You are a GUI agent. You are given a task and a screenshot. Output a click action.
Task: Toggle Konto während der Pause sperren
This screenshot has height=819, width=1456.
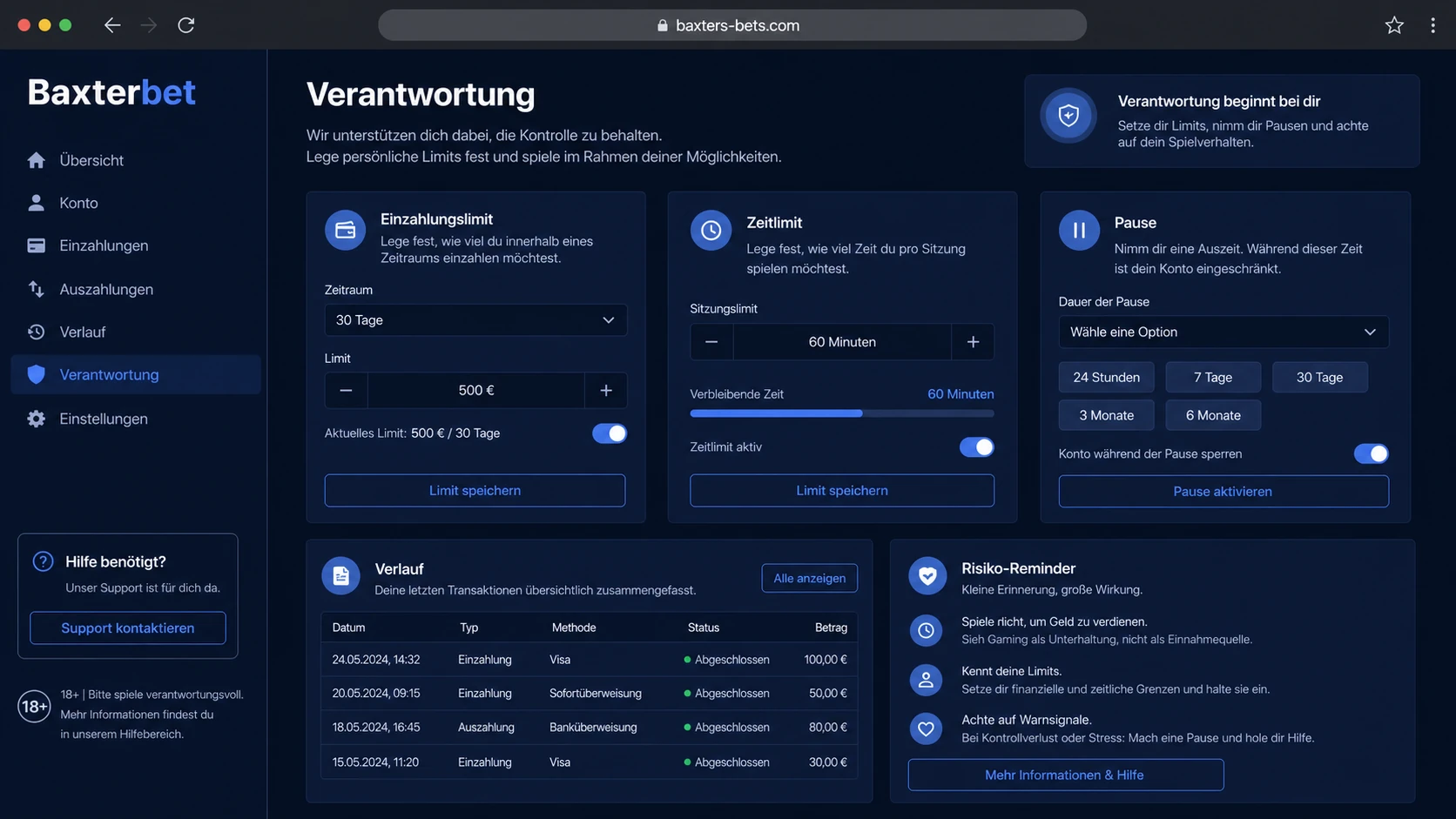(1371, 453)
